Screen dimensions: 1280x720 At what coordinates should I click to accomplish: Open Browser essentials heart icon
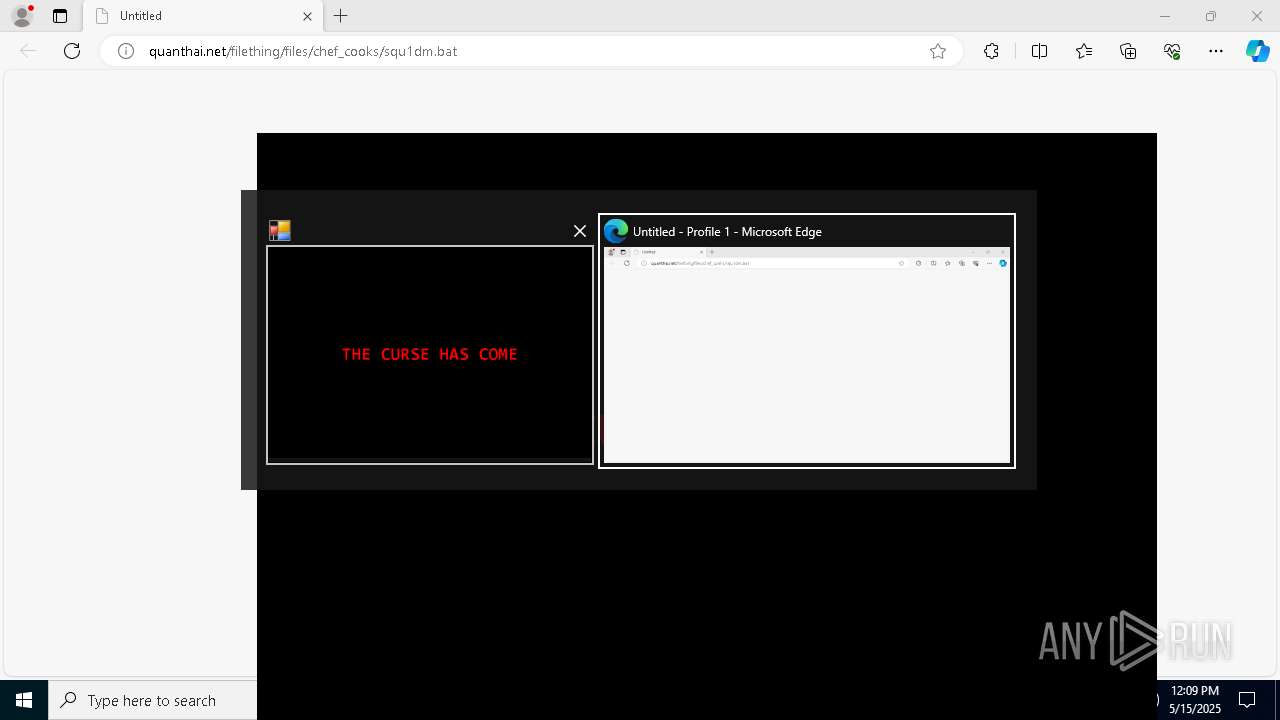pos(1172,51)
